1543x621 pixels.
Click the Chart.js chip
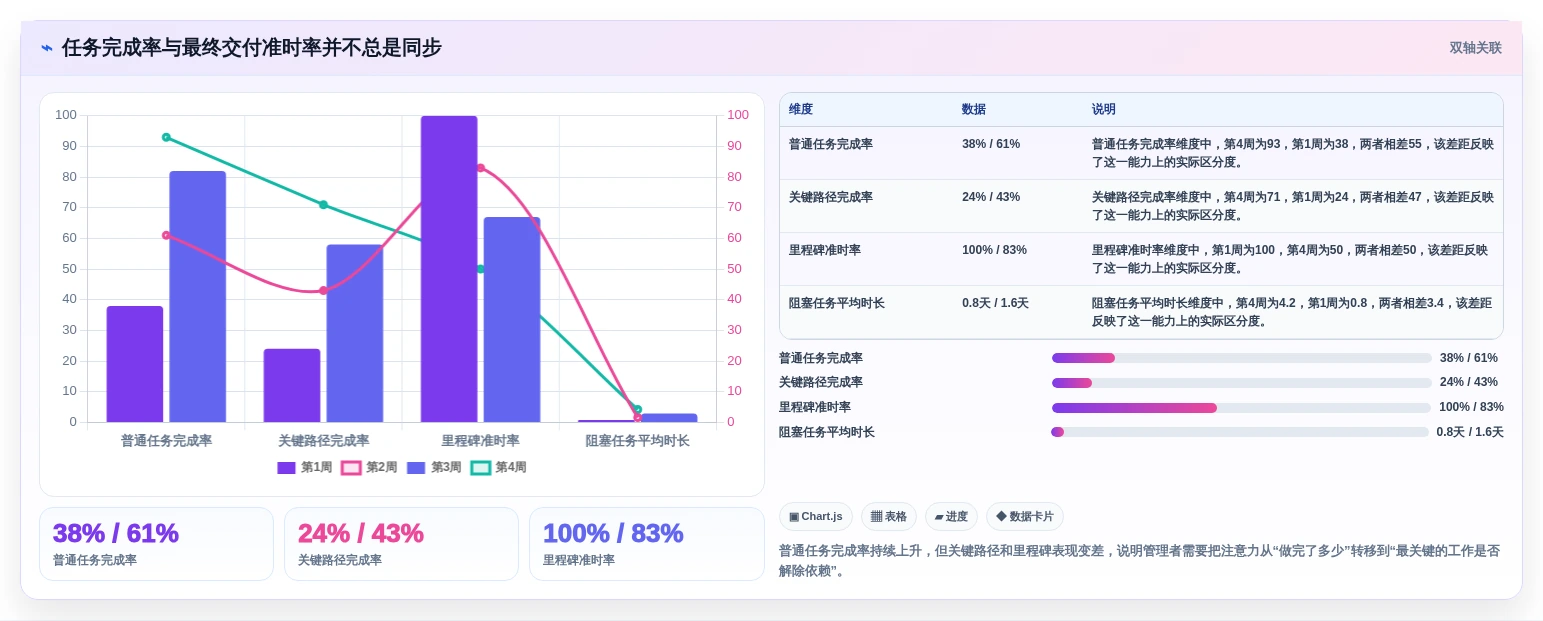point(816,516)
